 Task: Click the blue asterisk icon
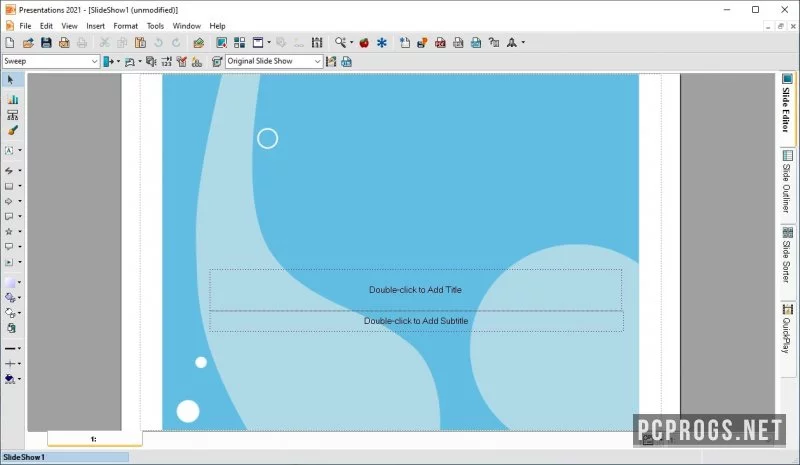click(x=382, y=43)
